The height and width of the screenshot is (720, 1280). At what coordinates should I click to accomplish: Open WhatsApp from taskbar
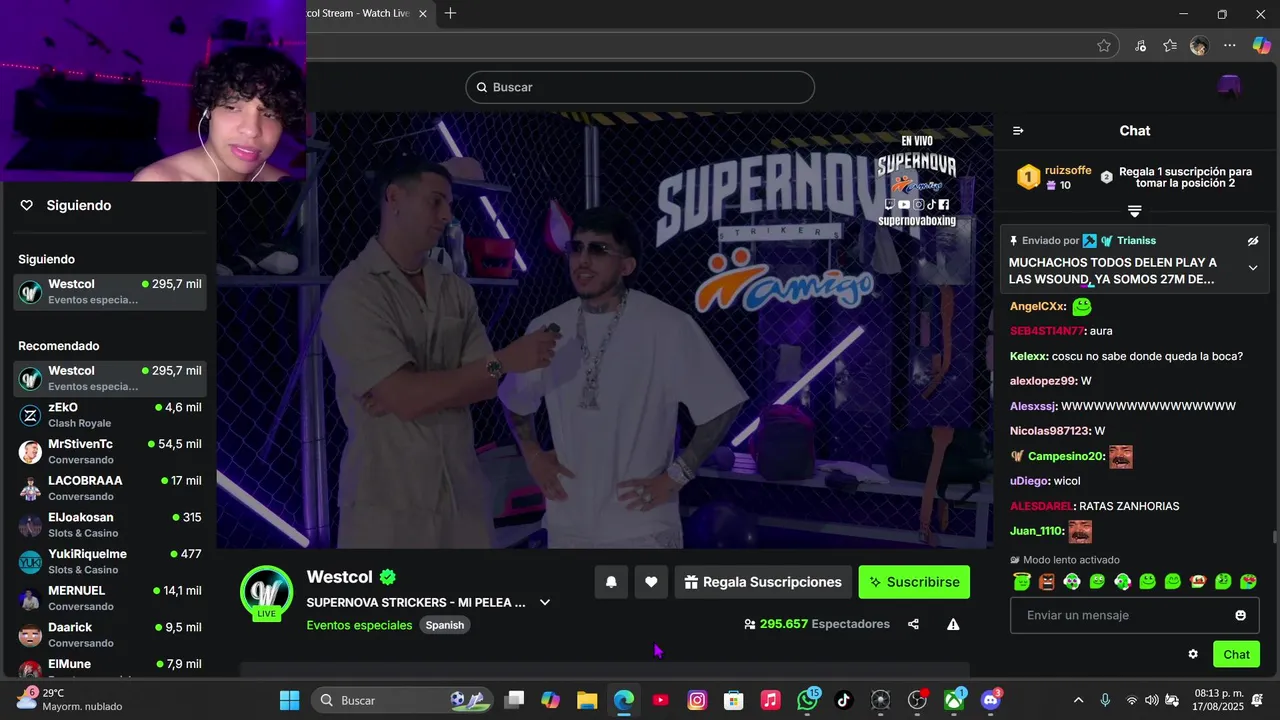coord(807,700)
